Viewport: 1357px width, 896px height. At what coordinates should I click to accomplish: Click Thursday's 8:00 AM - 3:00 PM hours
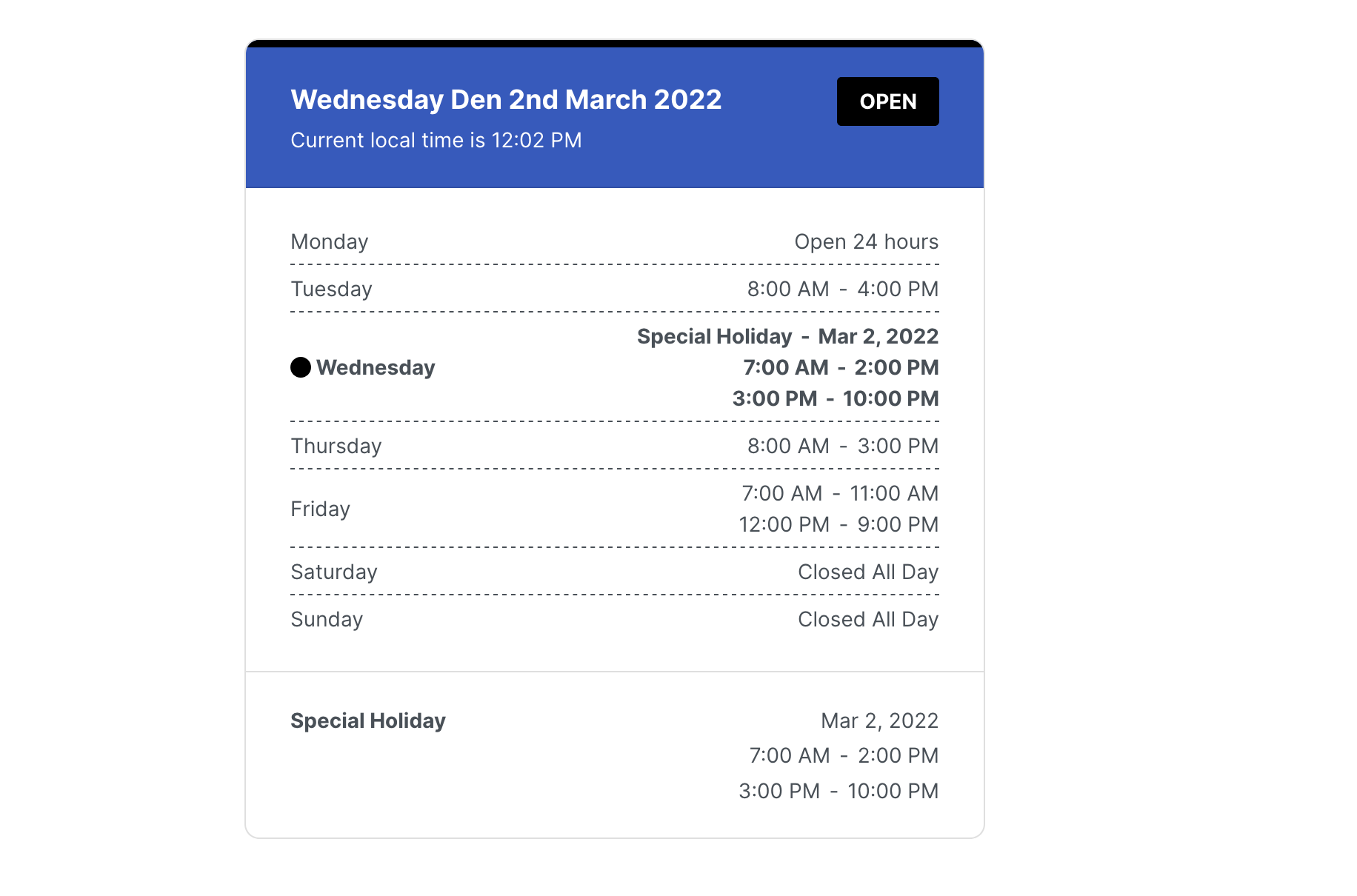coord(843,446)
